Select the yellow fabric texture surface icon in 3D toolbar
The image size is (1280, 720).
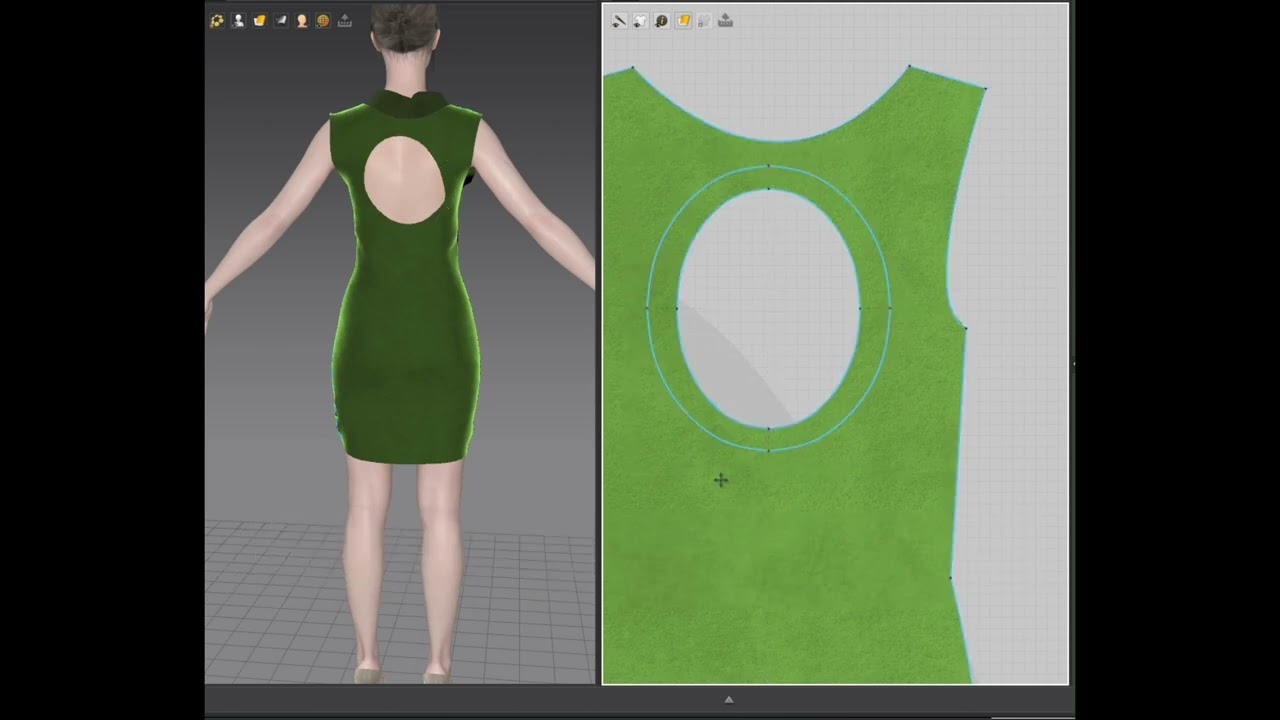[260, 20]
